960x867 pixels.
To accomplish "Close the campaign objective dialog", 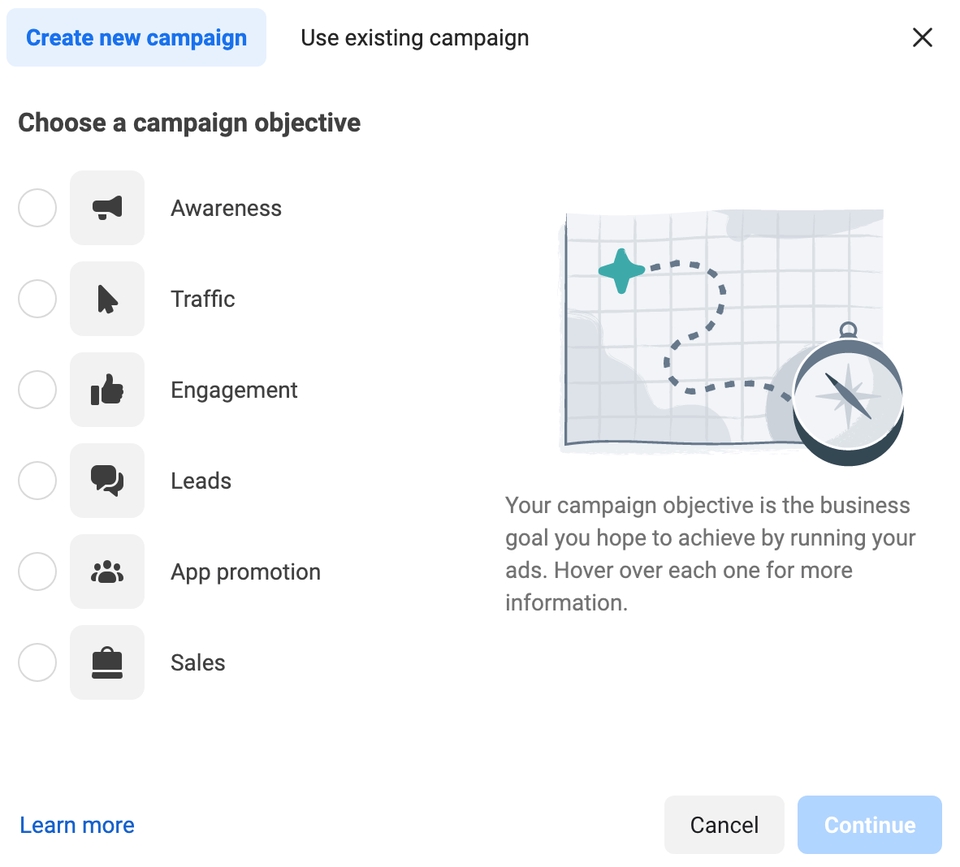I will [x=922, y=37].
